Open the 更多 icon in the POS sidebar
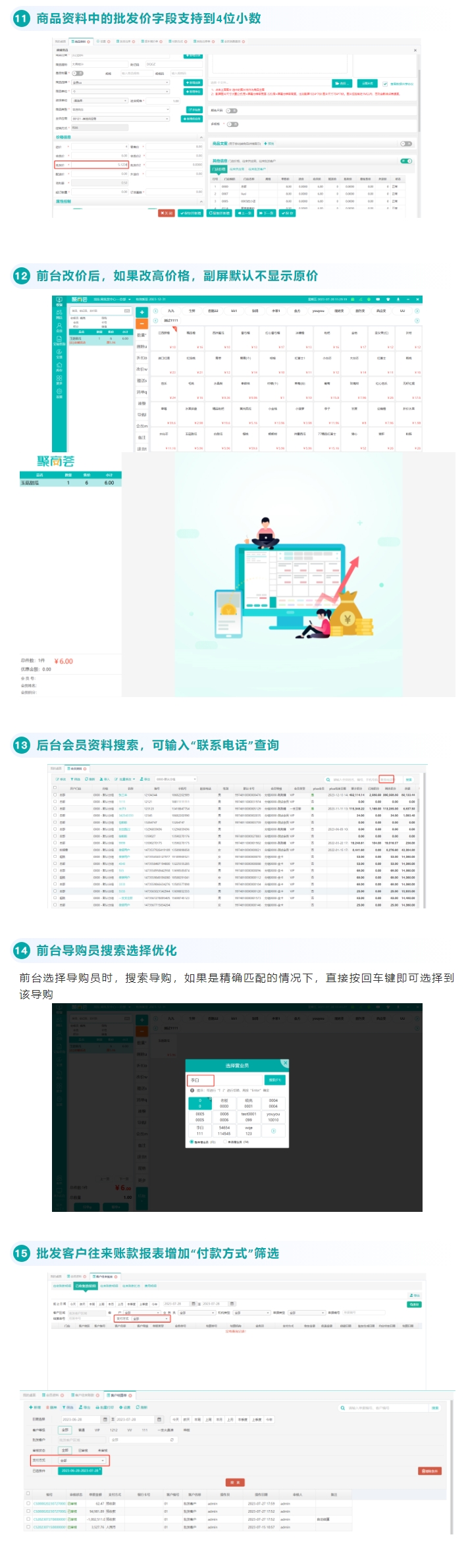 point(59,380)
